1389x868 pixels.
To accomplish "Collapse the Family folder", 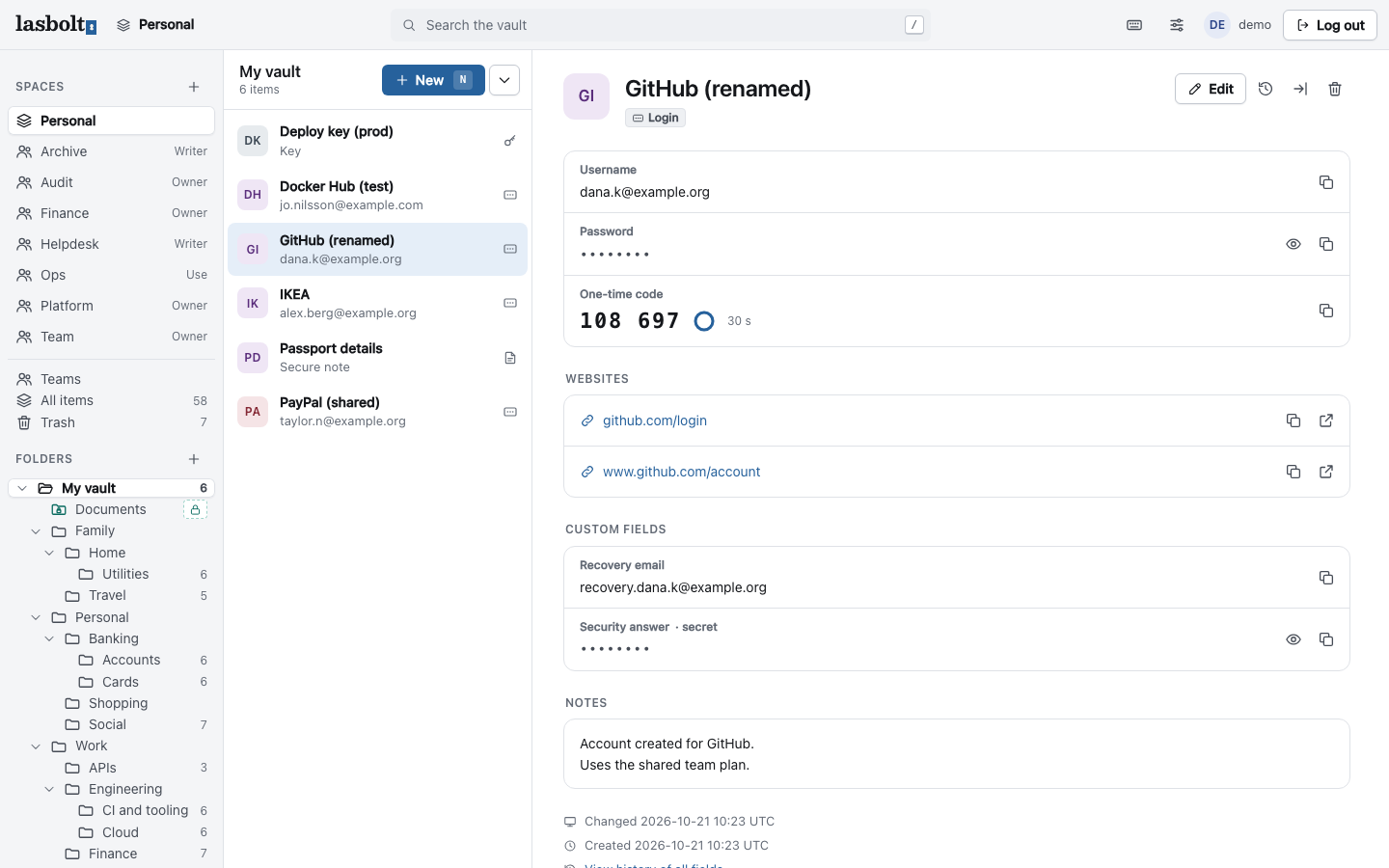I will pos(36,531).
